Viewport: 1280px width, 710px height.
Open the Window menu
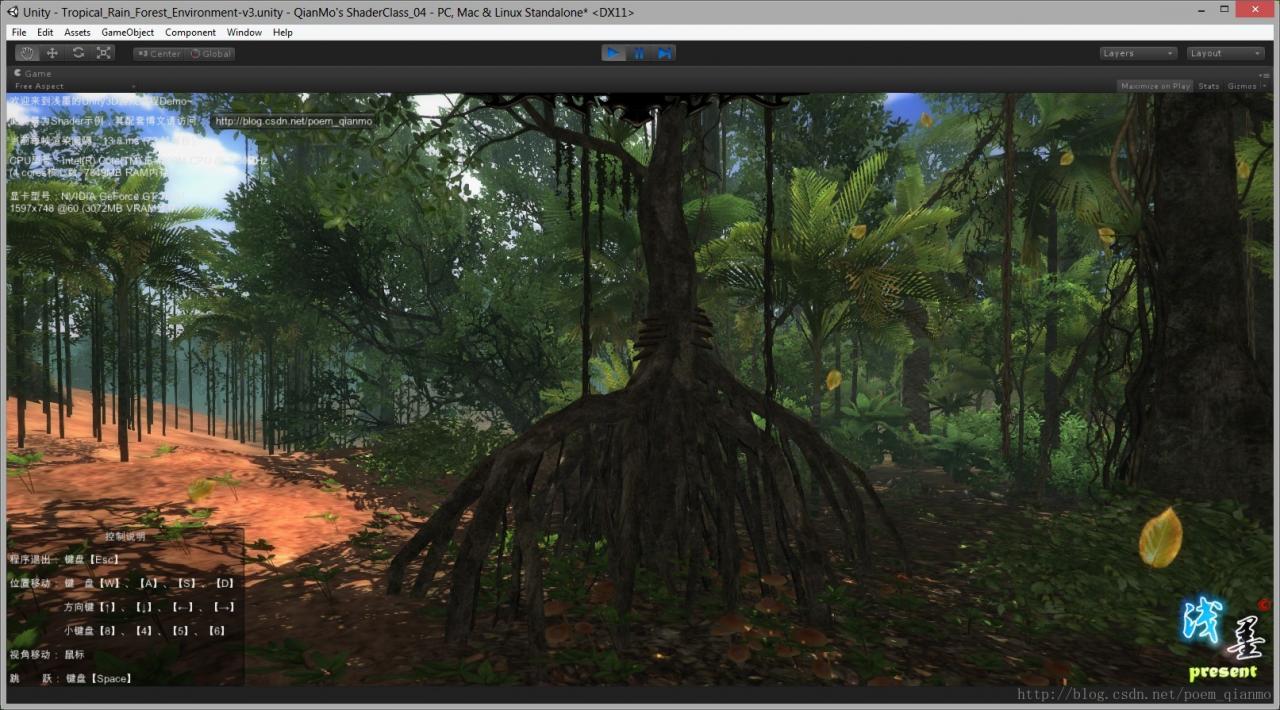click(244, 32)
